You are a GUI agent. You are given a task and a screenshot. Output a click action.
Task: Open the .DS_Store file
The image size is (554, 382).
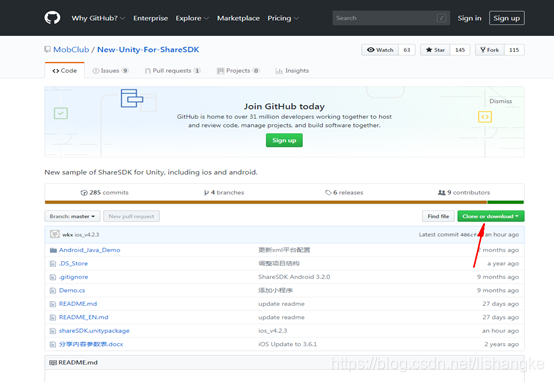coord(73,264)
